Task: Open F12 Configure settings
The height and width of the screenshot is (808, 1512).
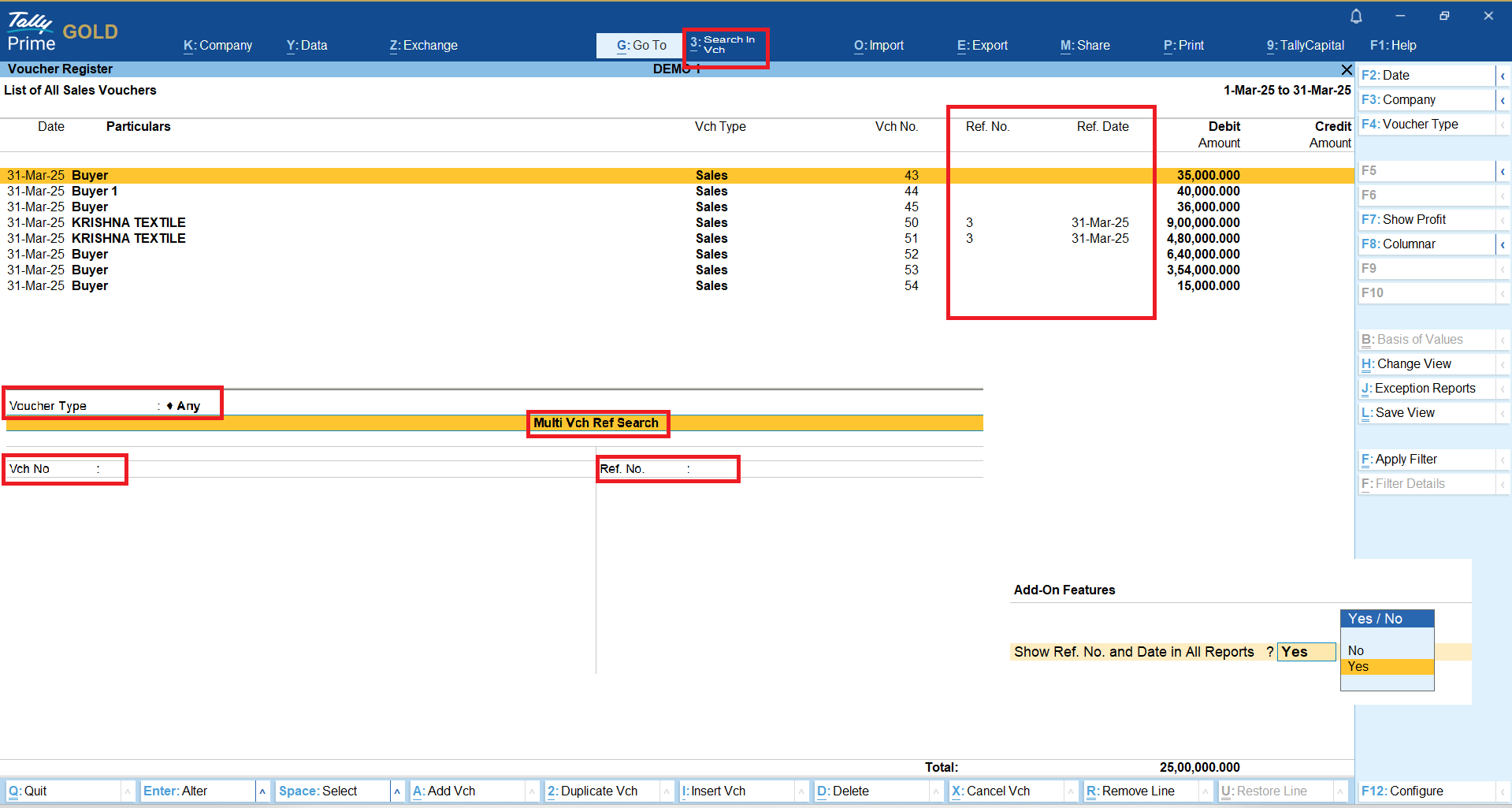Action: pos(1402,791)
